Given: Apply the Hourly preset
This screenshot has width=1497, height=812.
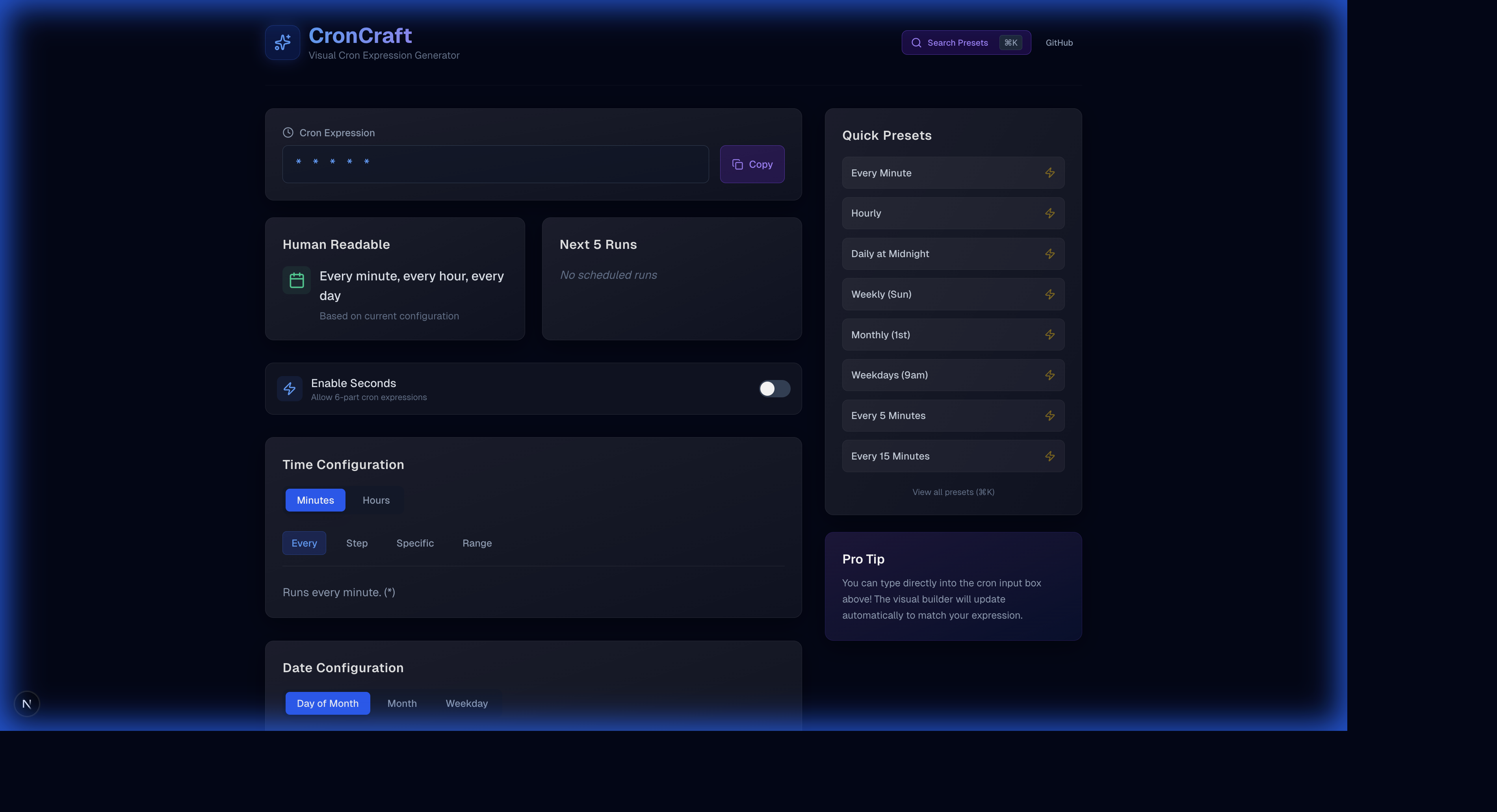Looking at the screenshot, I should (x=953, y=213).
